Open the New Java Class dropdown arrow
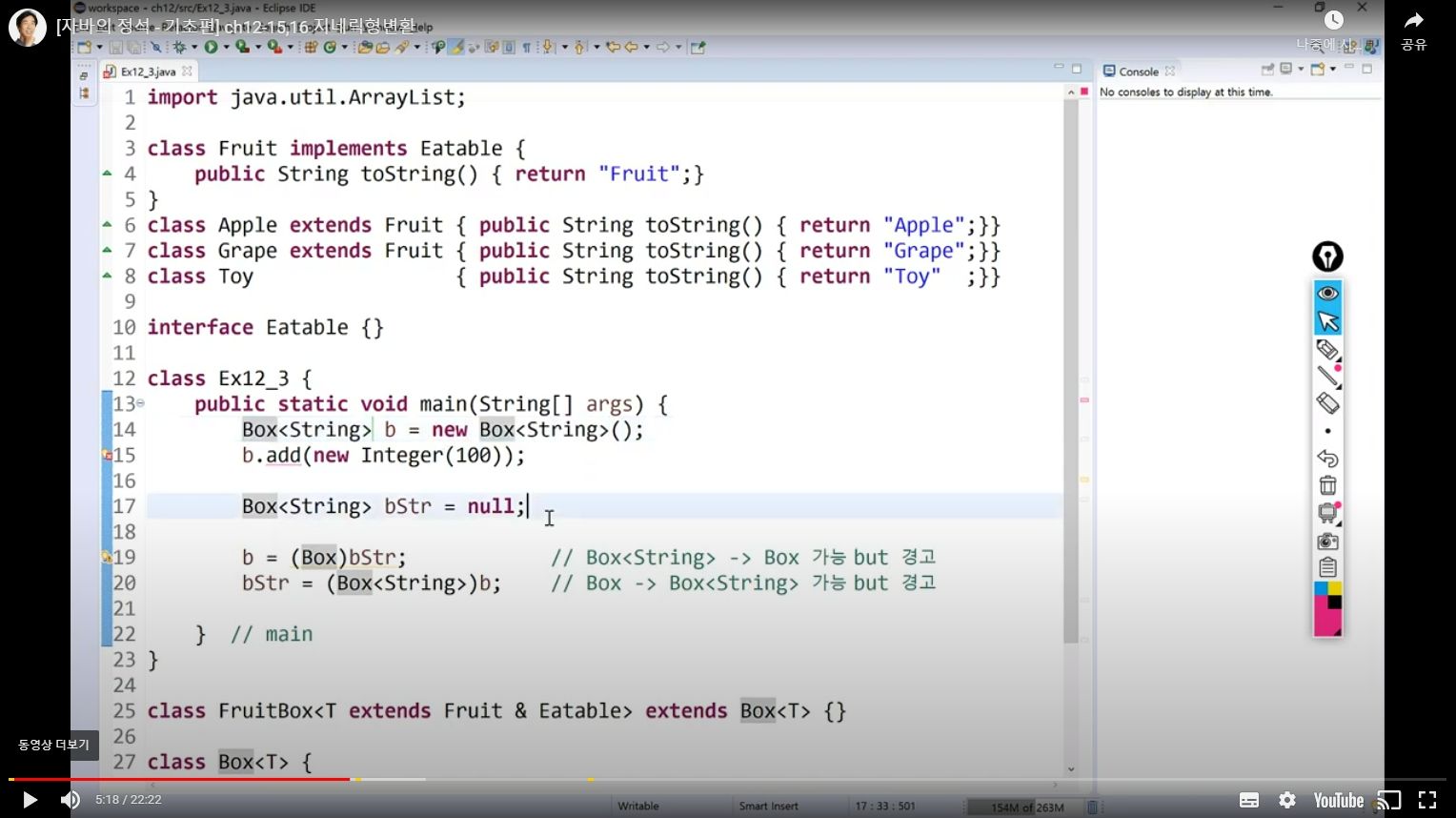This screenshot has width=1456, height=818. pyautogui.click(x=344, y=47)
